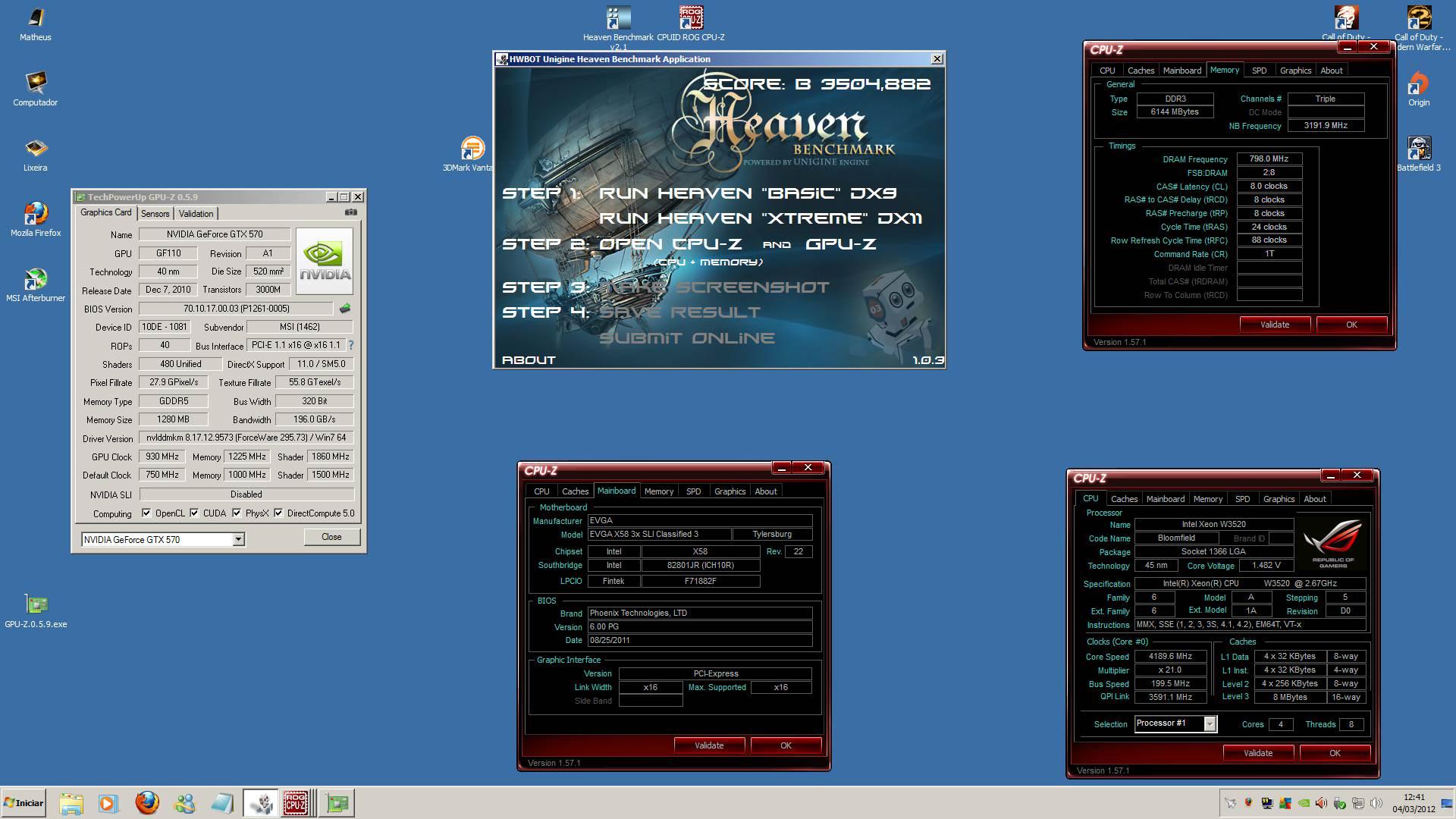Open Caches tab in Mainboard CPU-Z window
This screenshot has height=819, width=1456.
click(x=575, y=491)
